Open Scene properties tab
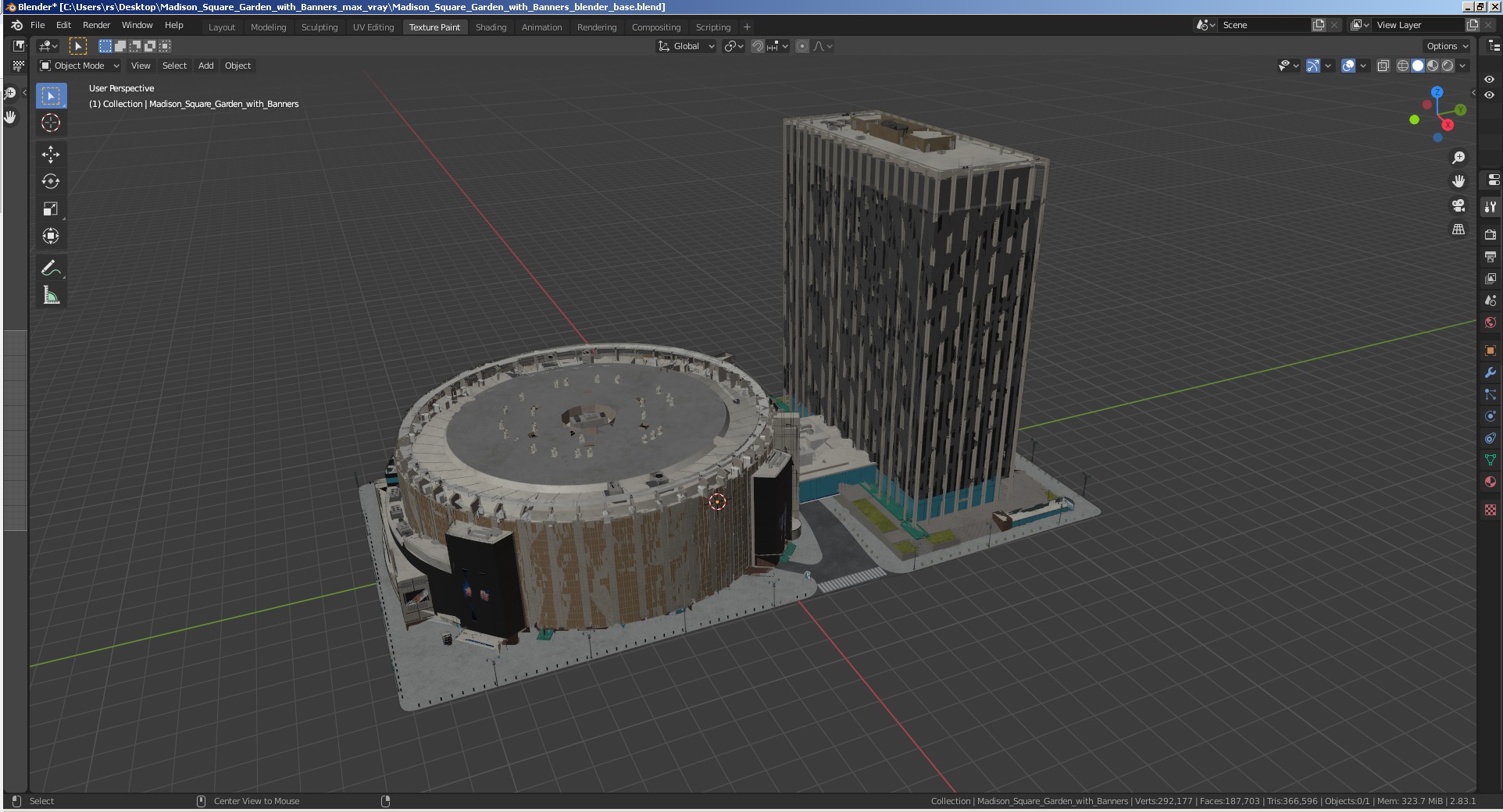The height and width of the screenshot is (812, 1503). tap(1491, 300)
